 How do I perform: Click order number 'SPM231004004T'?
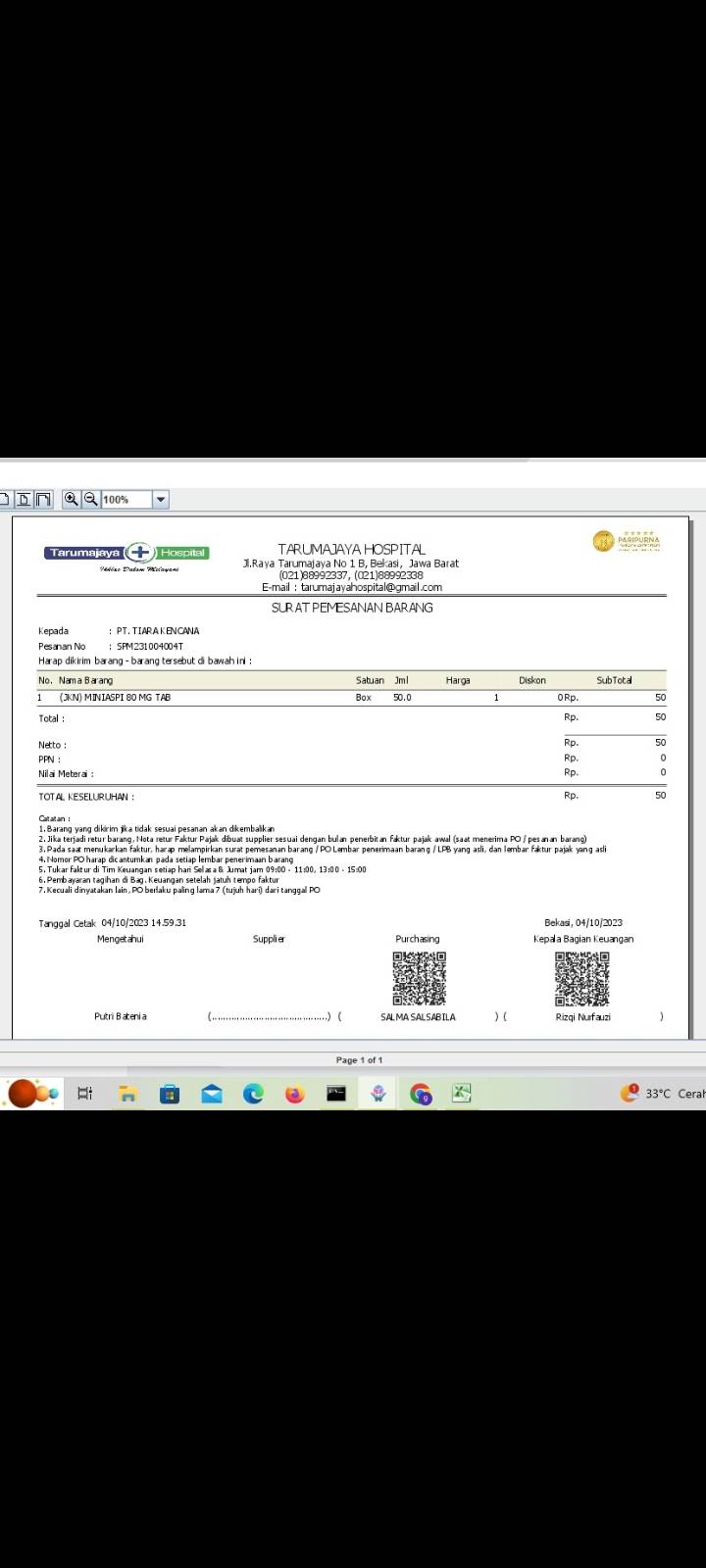pyautogui.click(x=150, y=647)
